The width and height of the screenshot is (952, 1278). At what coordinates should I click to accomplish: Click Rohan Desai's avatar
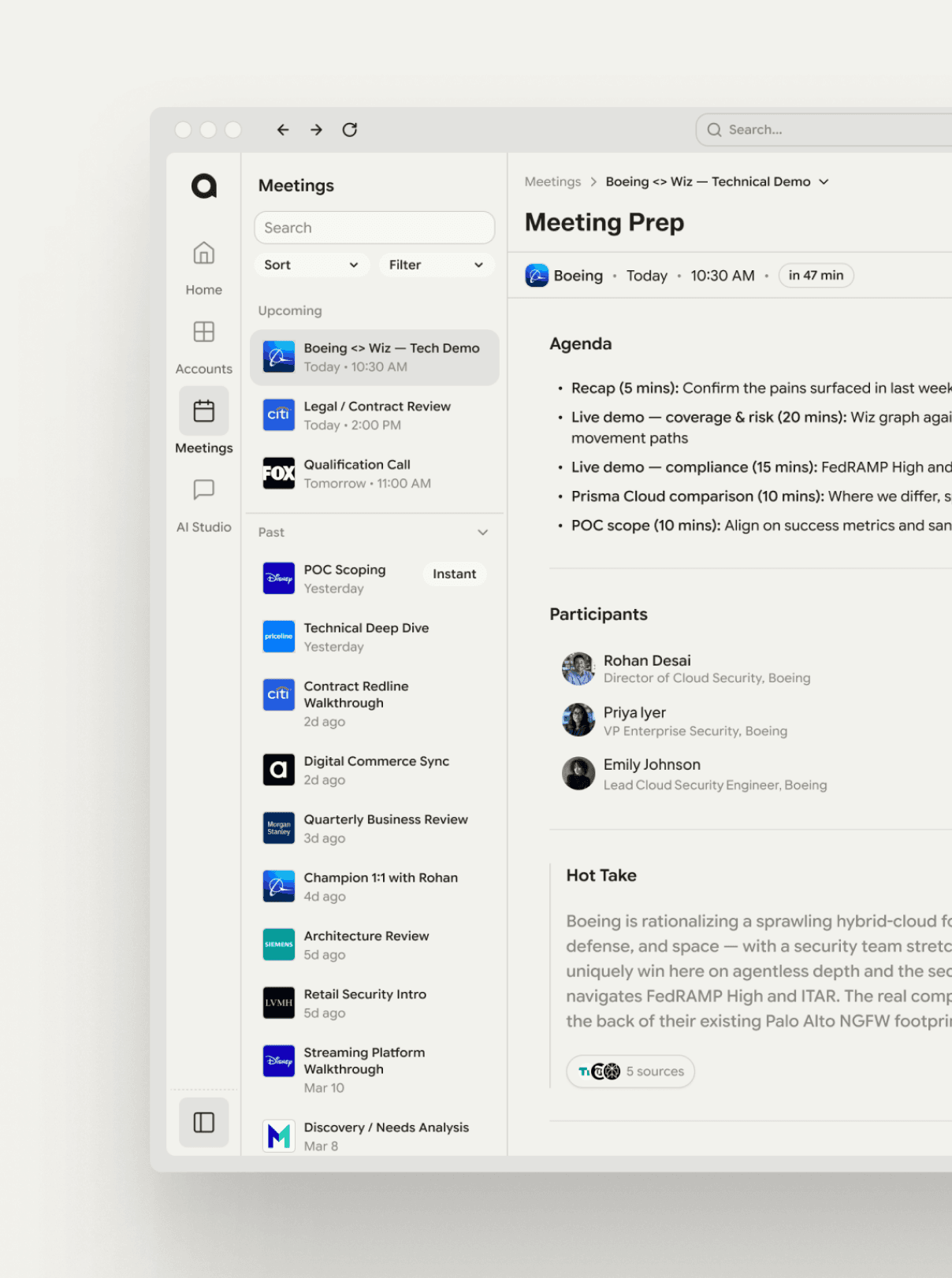(578, 668)
